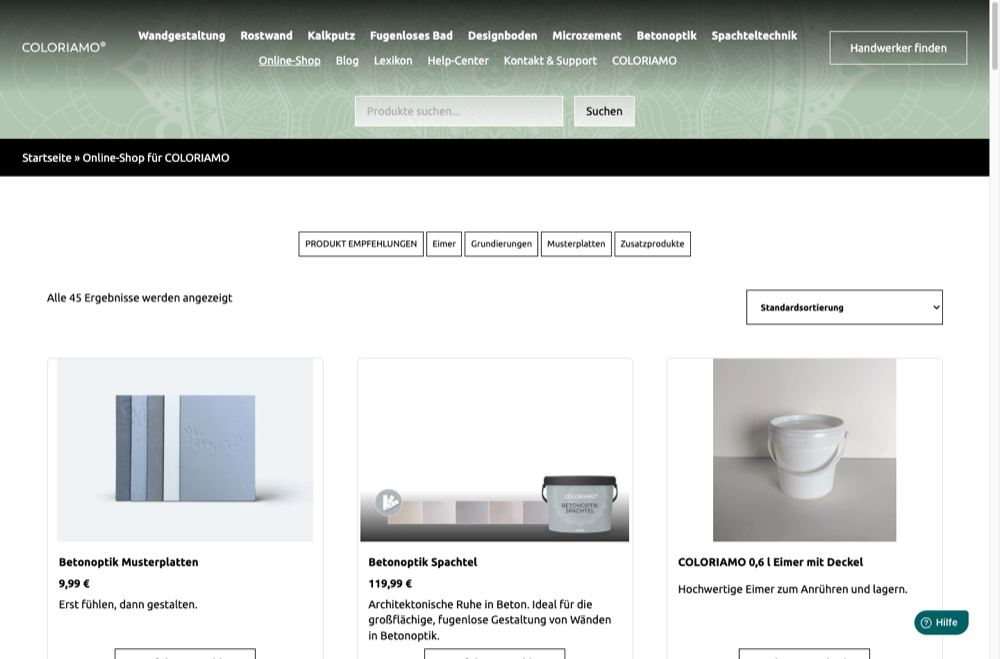The image size is (1000, 659).
Task: Click 'Alle 45 Ergebnisse werden angezeigt' text
Action: point(140,298)
